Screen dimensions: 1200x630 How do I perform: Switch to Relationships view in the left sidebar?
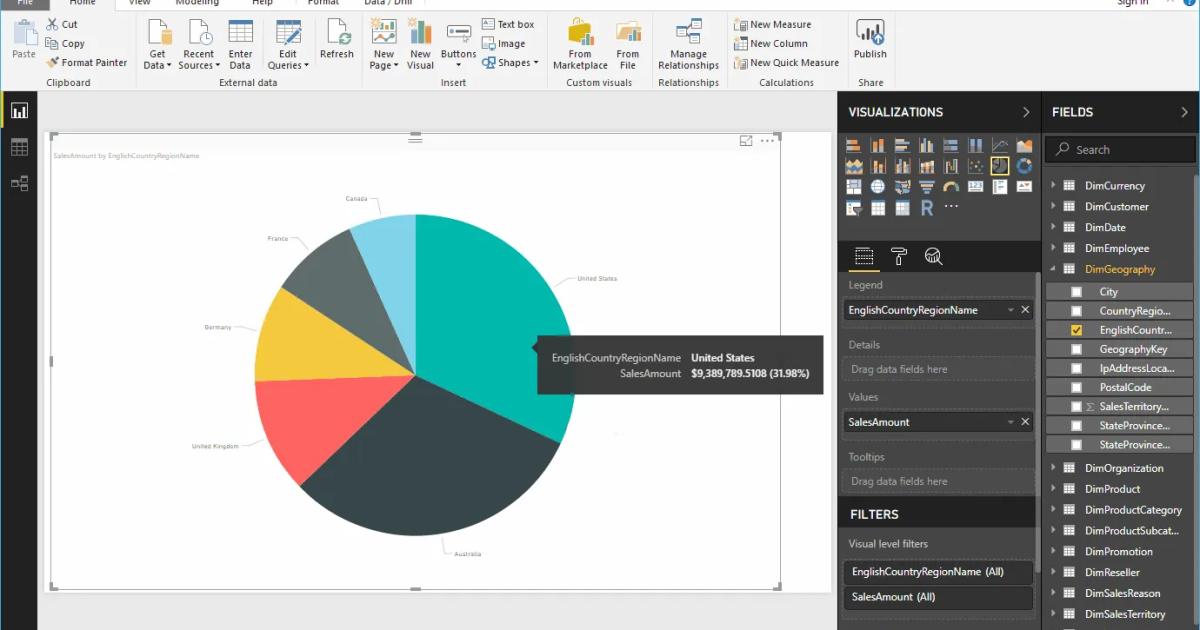[x=20, y=183]
